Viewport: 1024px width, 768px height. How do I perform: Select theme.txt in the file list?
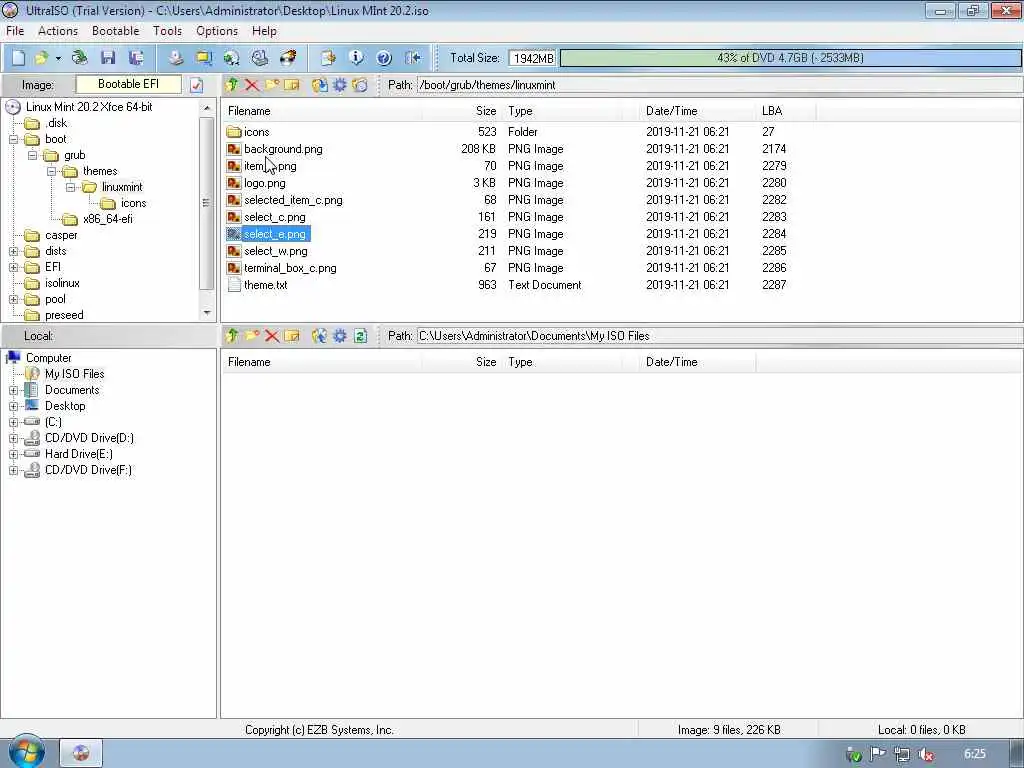[265, 285]
